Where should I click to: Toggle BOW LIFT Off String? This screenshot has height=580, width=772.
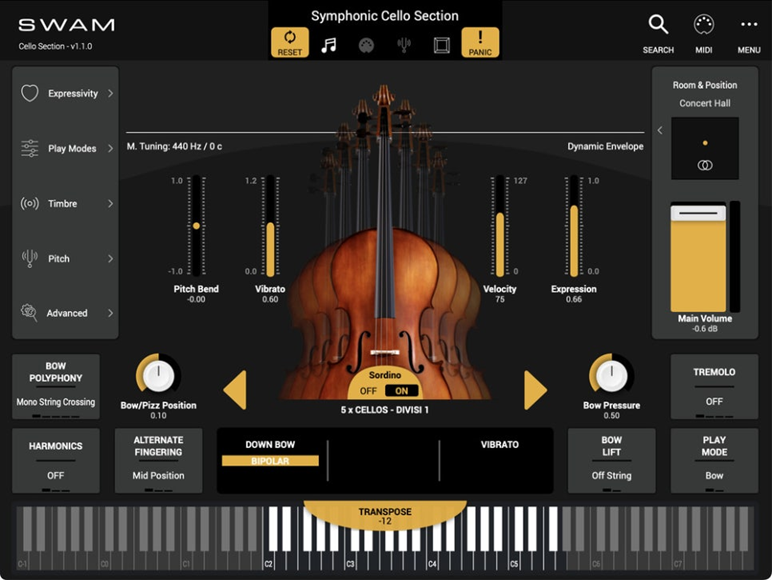611,460
